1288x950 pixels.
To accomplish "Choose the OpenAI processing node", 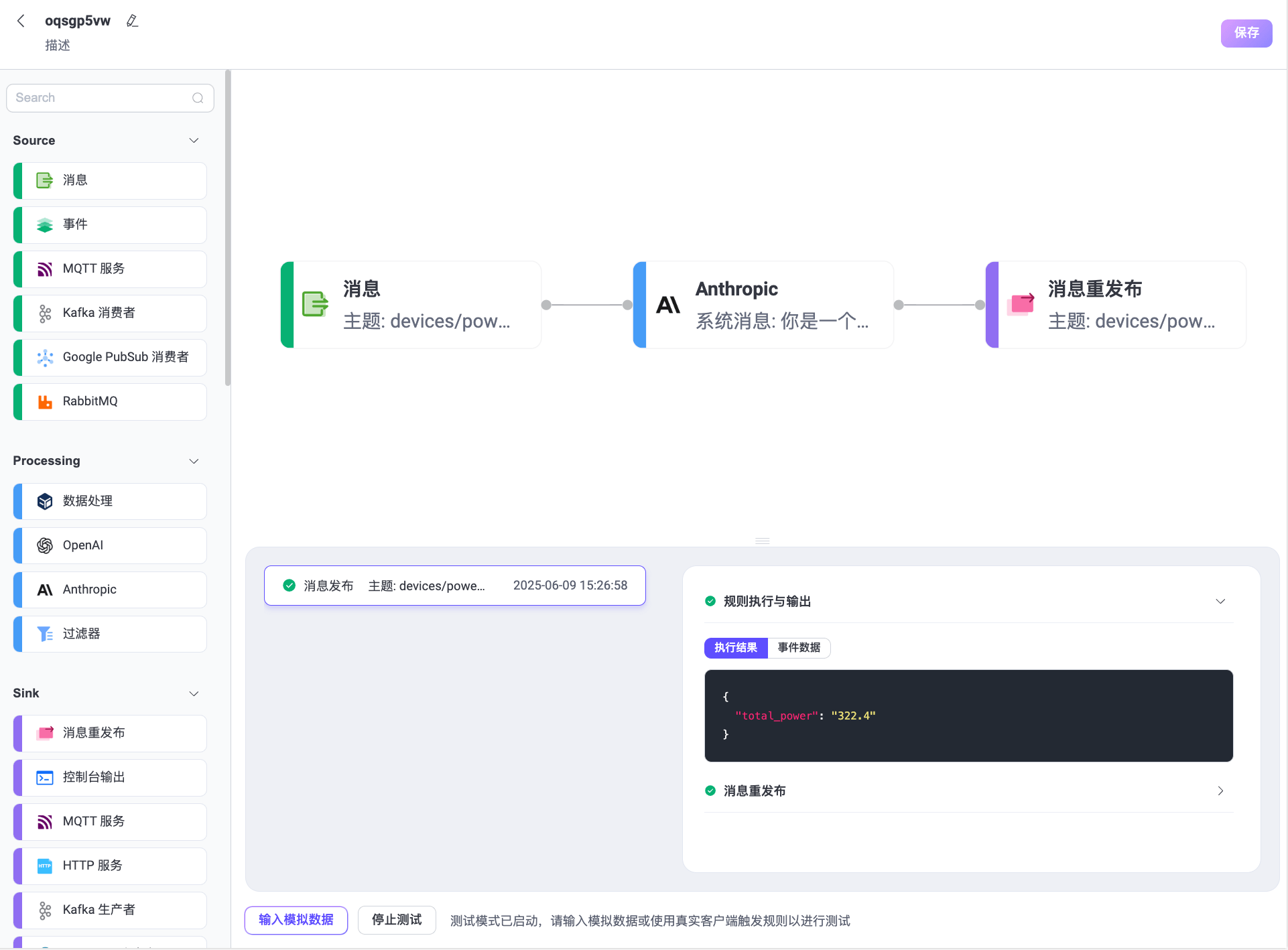I will 82,545.
